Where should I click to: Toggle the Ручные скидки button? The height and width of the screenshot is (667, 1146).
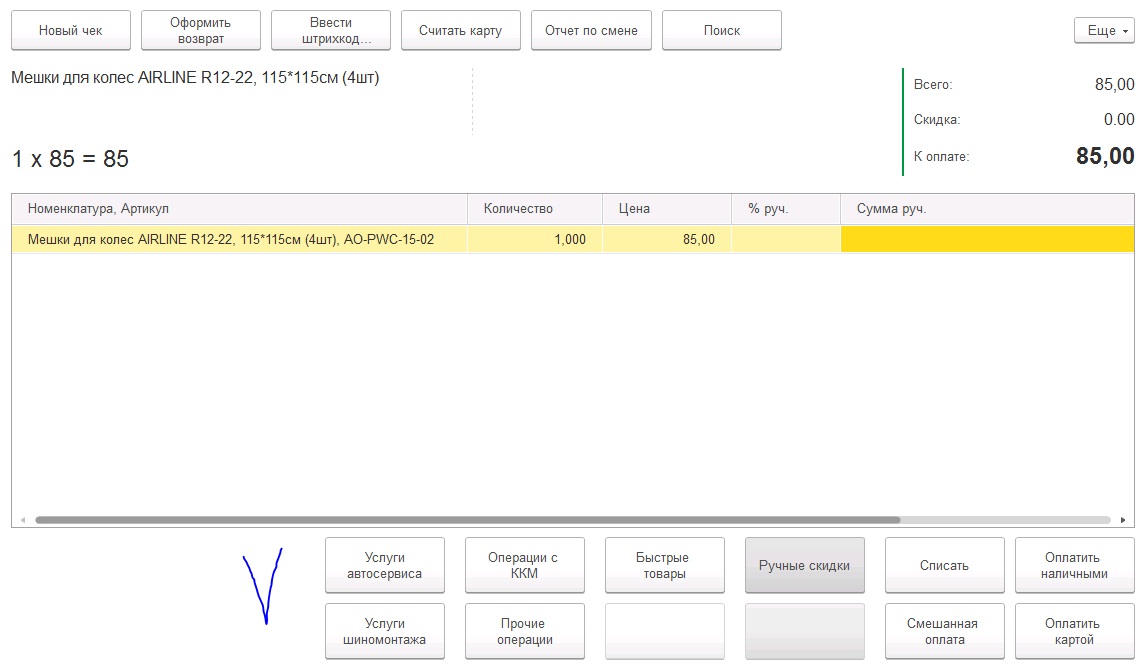click(804, 566)
